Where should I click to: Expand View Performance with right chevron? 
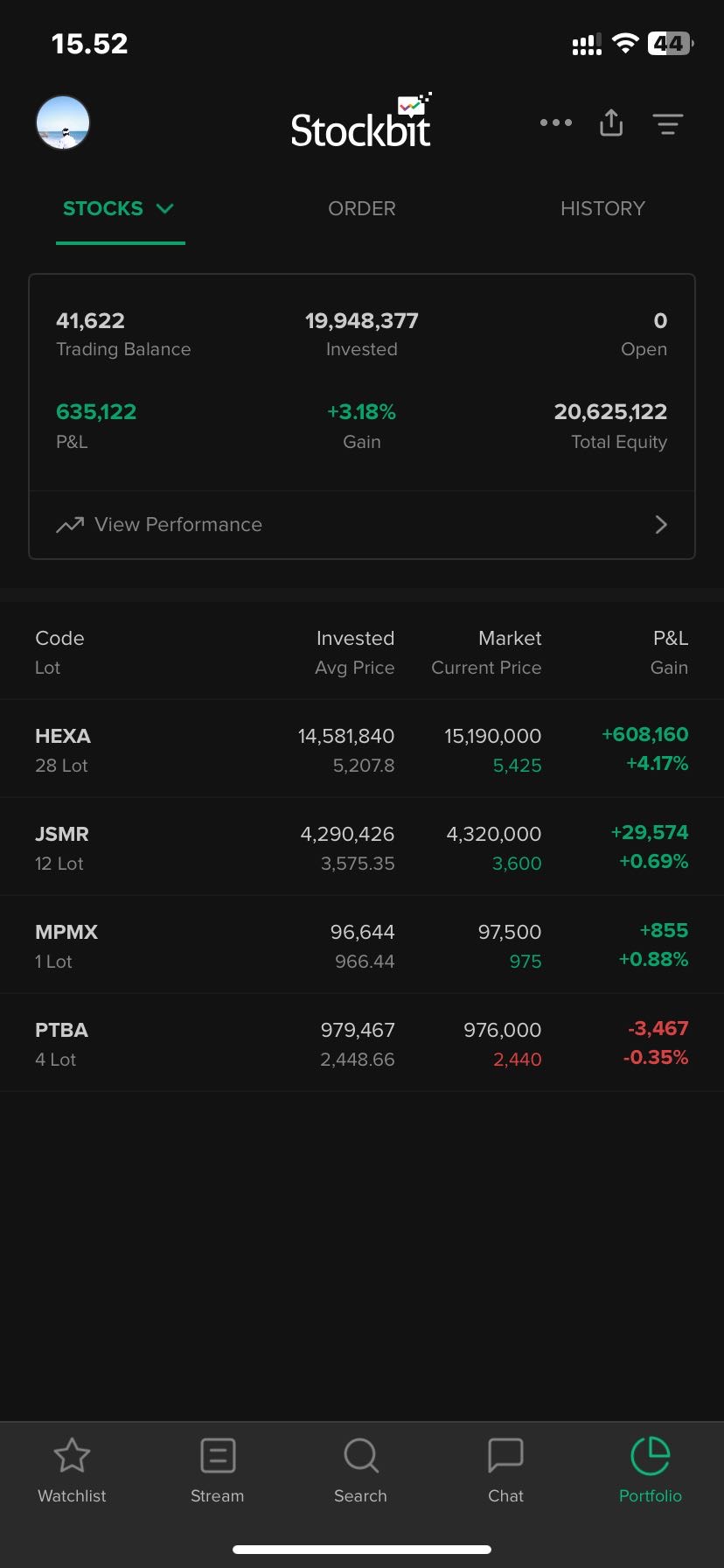(662, 524)
